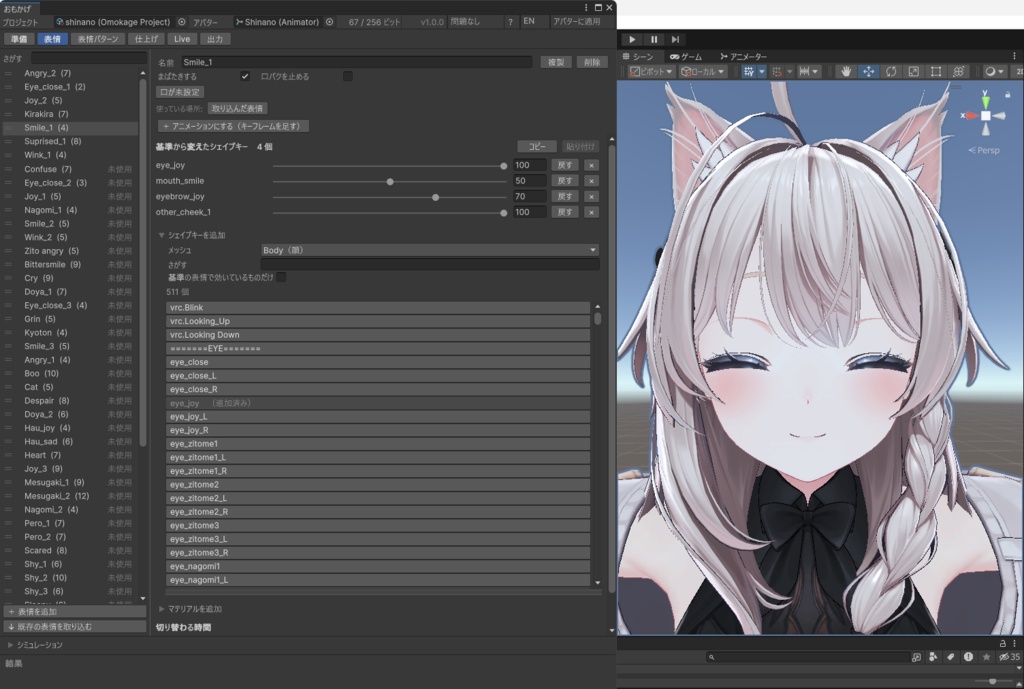Open the メッシュ Body dropdown

[430, 250]
